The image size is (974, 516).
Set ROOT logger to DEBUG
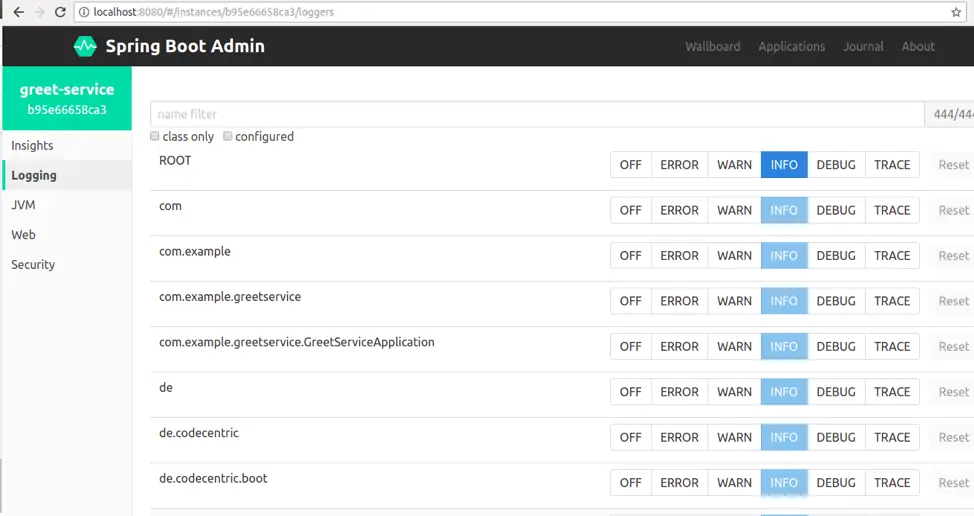pyautogui.click(x=836, y=165)
